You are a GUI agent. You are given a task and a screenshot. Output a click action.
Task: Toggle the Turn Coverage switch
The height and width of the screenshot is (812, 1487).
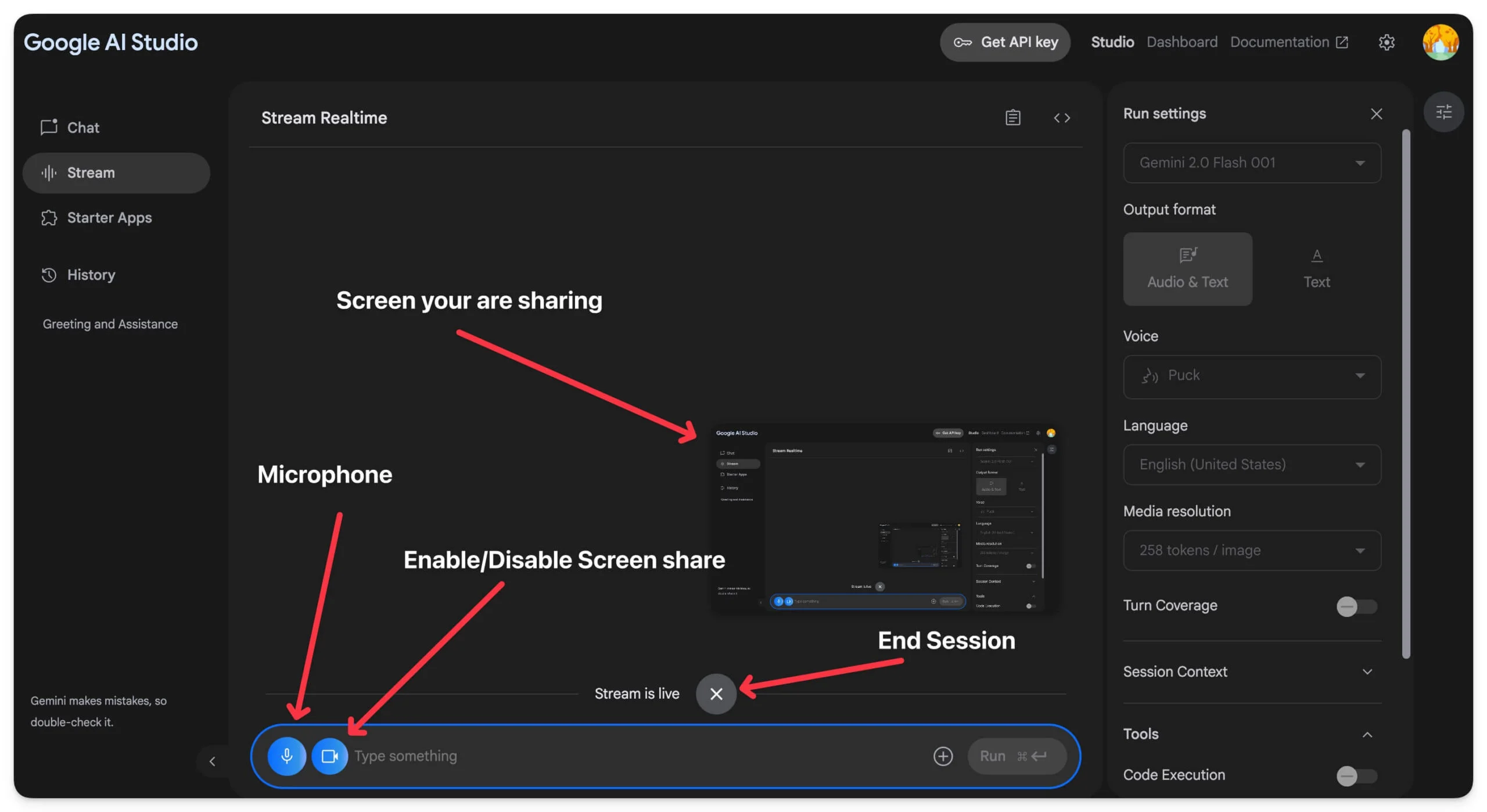[1356, 606]
